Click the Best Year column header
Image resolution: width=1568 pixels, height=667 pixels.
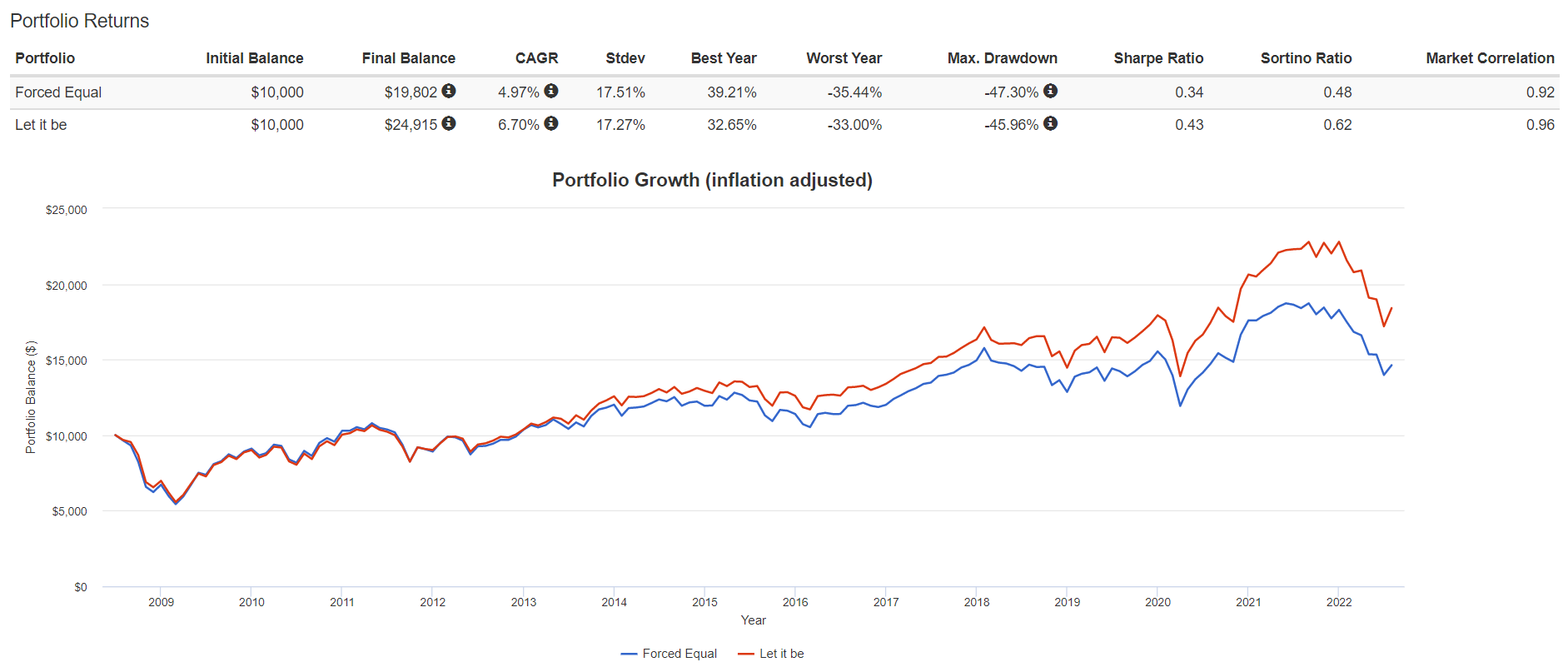tap(723, 58)
